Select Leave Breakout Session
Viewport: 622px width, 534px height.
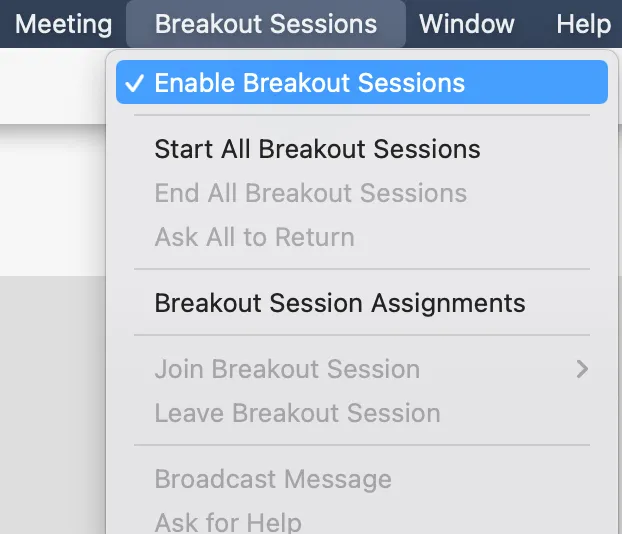(297, 413)
